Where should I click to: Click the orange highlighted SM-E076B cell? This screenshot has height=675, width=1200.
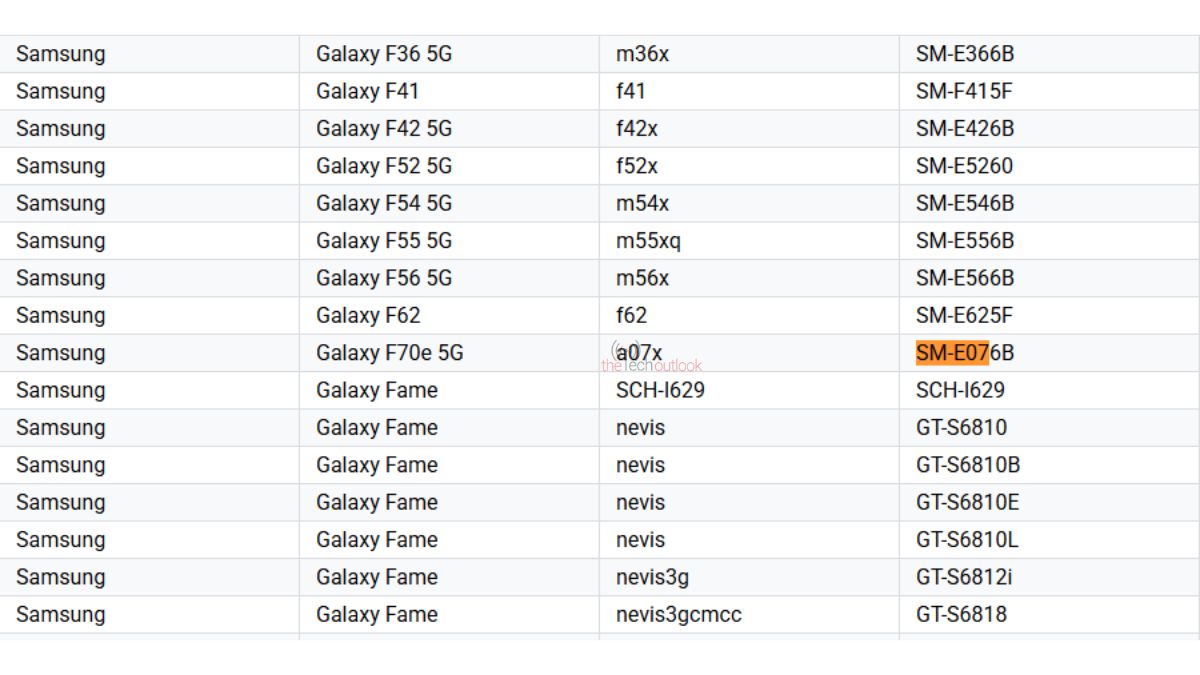pos(964,353)
